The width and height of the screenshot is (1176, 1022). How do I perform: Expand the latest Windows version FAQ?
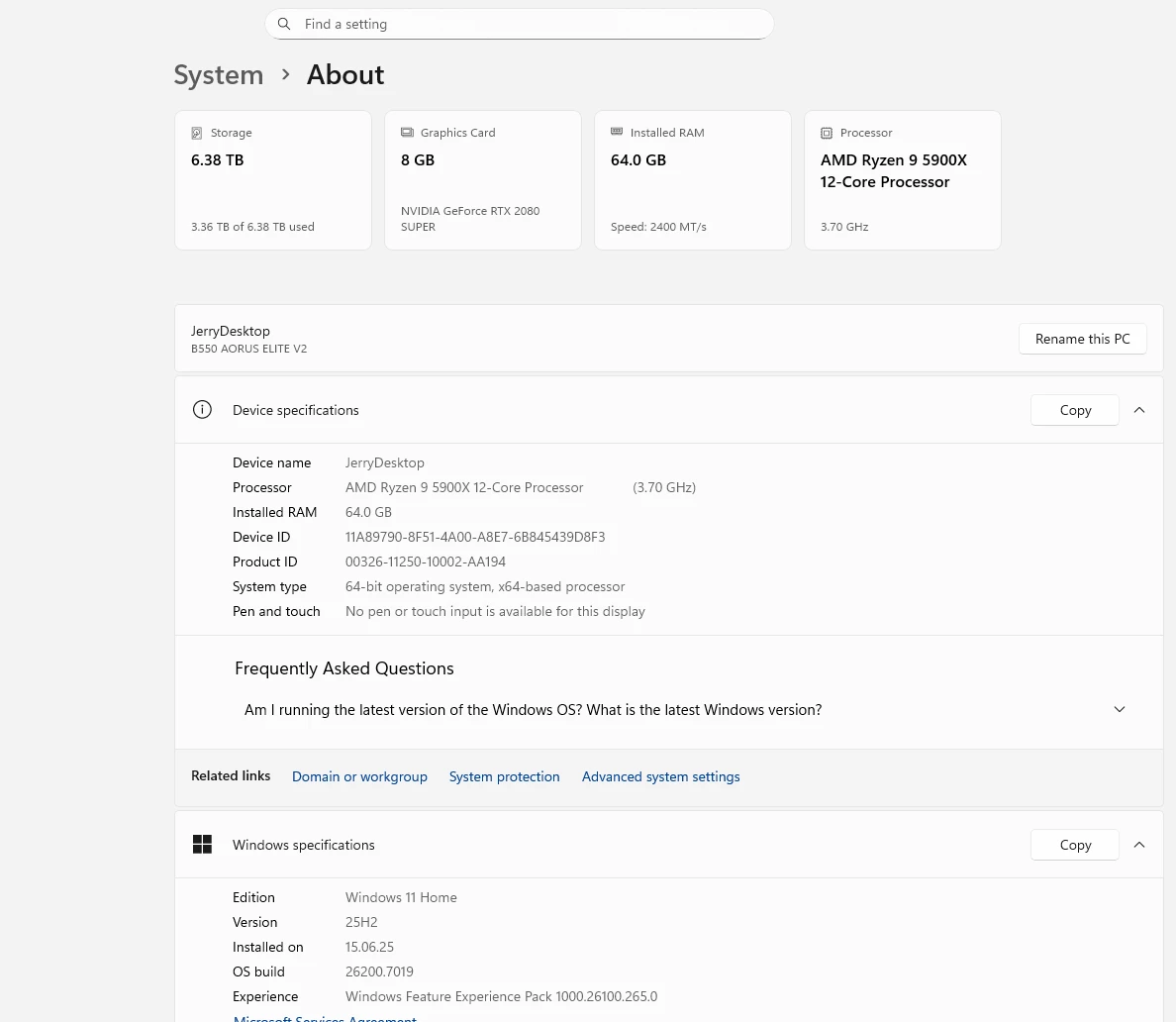[x=1119, y=709]
